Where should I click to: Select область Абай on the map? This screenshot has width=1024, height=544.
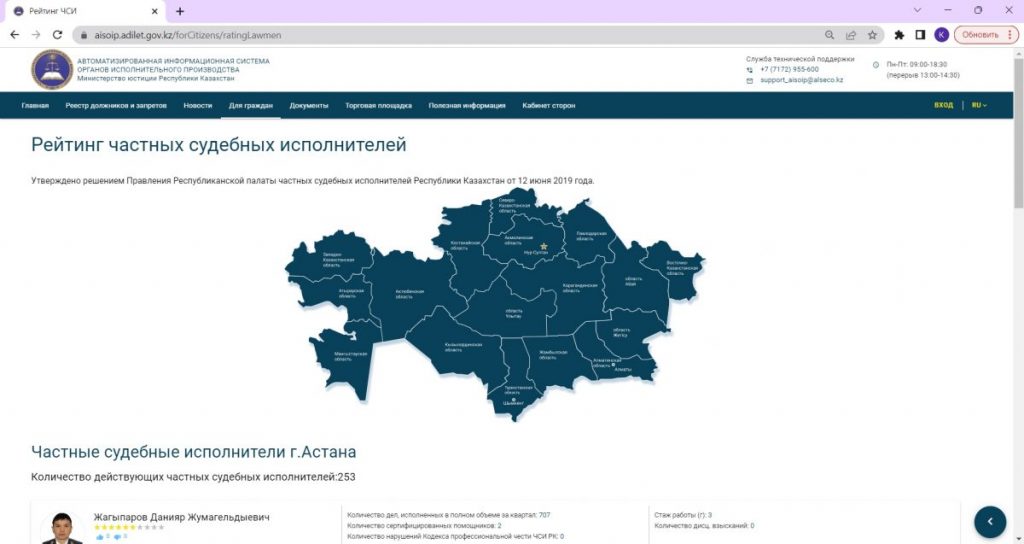click(x=633, y=280)
